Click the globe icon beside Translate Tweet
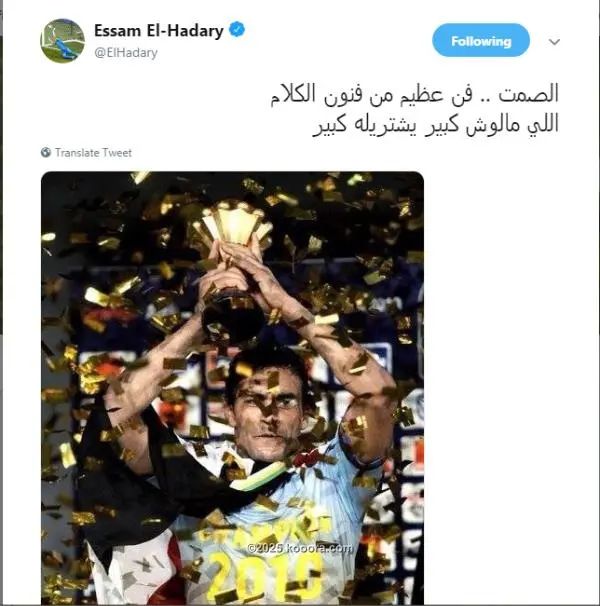The height and width of the screenshot is (606, 600). click(x=46, y=152)
